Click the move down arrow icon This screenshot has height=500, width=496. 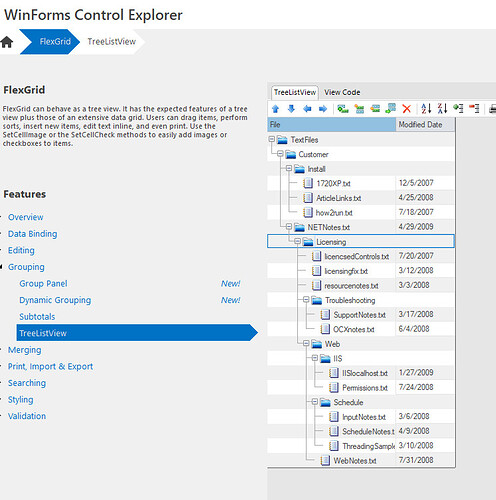coord(291,109)
